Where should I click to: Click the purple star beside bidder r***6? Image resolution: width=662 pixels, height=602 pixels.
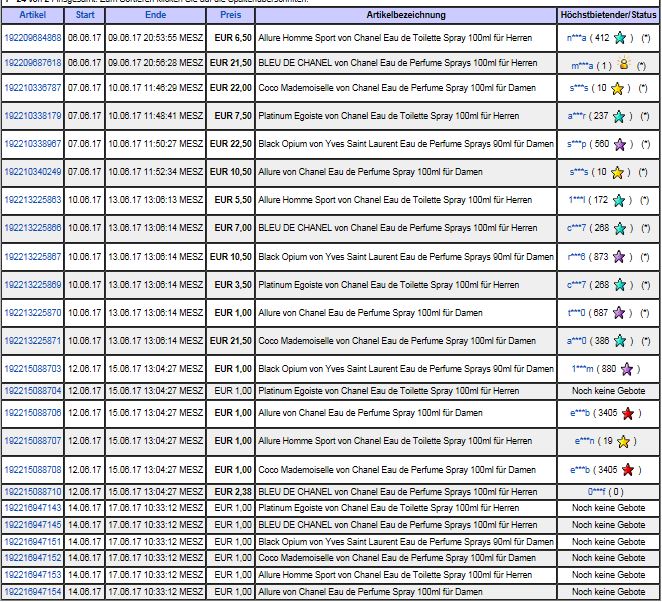(x=619, y=257)
